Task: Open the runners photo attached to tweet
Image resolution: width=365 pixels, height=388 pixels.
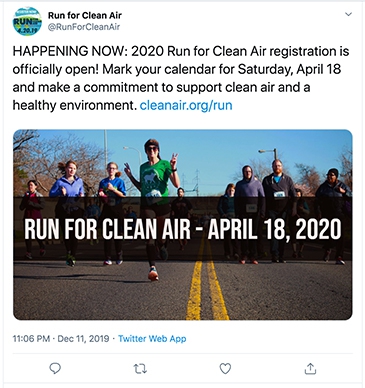Action: point(183,225)
